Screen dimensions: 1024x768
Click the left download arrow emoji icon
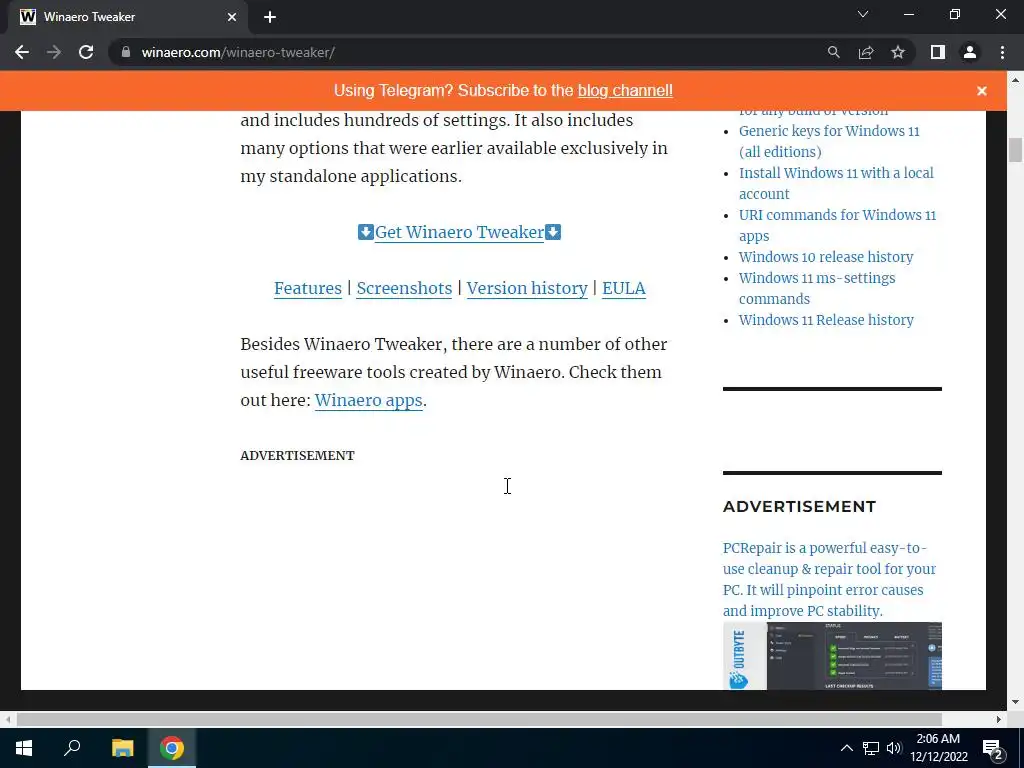[366, 232]
